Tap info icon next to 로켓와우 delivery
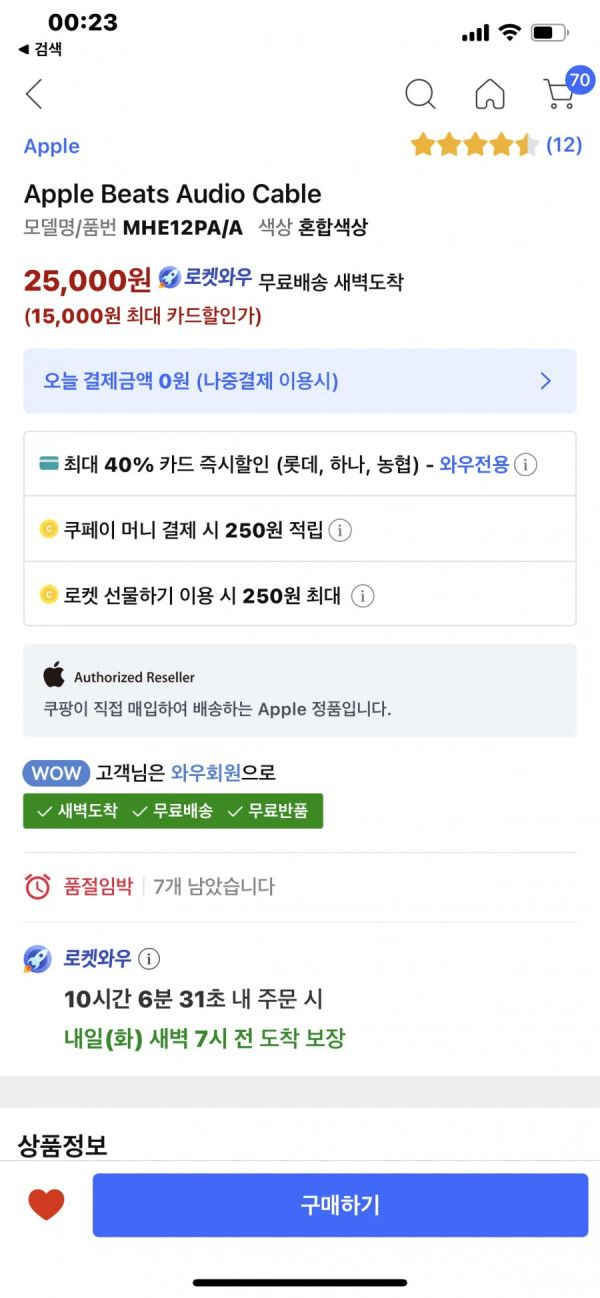The image size is (600, 1298). 148,959
